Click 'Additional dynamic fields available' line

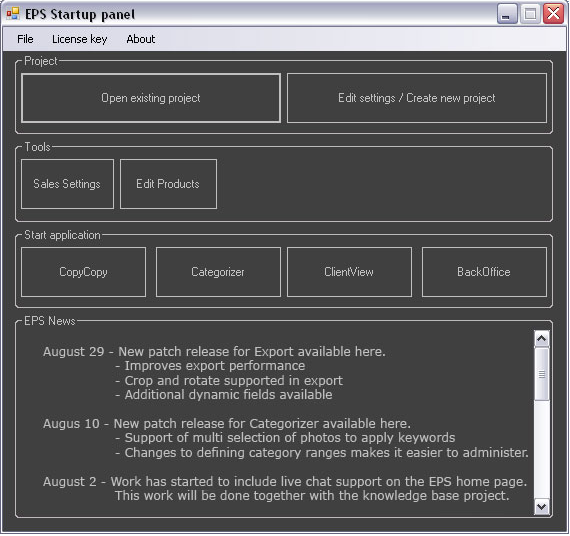tap(224, 395)
